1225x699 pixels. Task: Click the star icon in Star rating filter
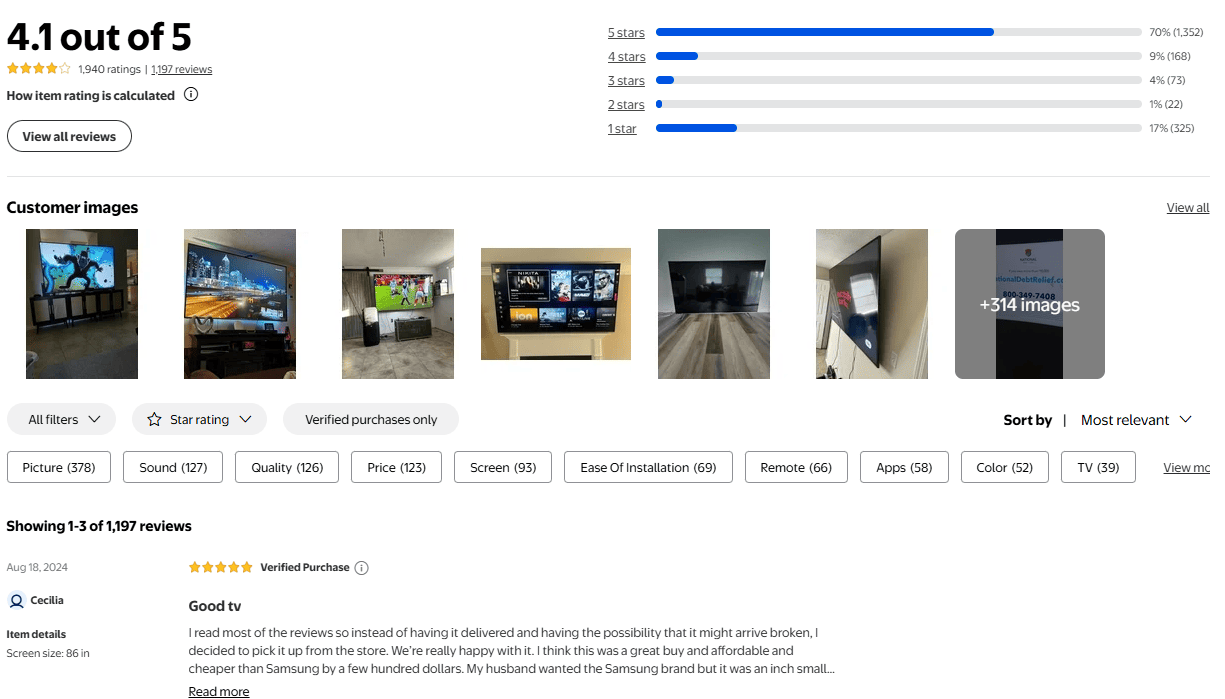[x=152, y=419]
